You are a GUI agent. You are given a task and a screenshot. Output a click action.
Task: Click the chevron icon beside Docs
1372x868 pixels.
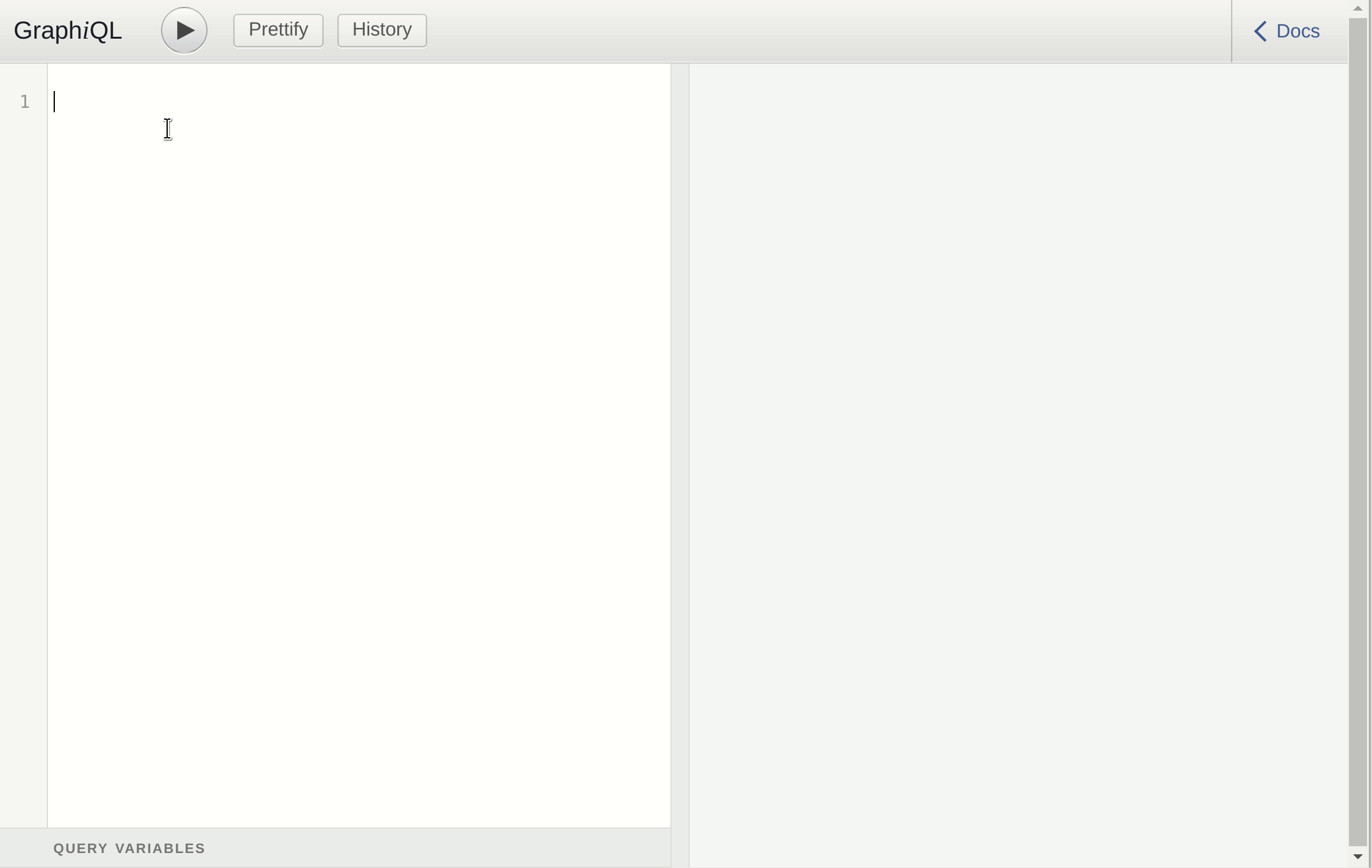click(1260, 31)
